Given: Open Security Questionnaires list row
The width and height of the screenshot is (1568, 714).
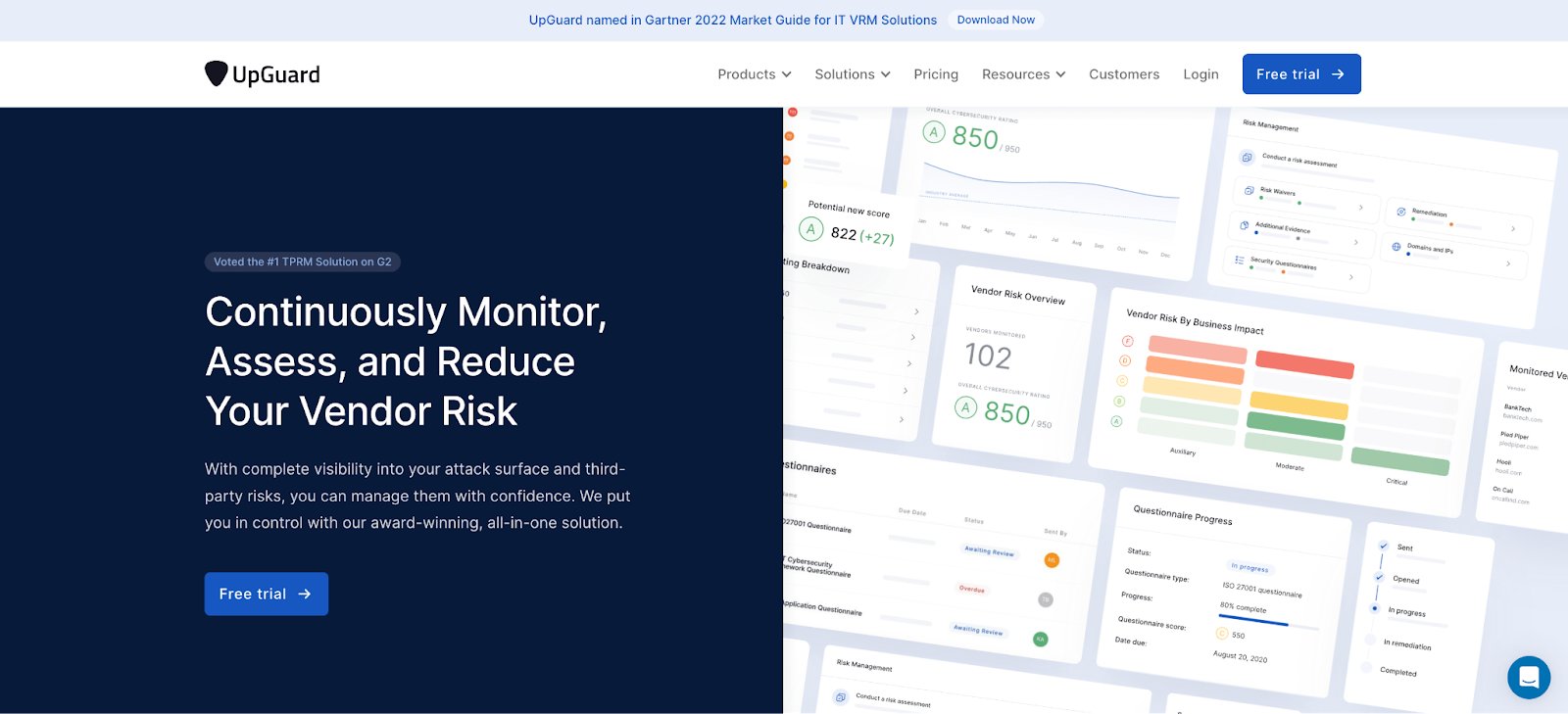Looking at the screenshot, I should [x=1296, y=268].
